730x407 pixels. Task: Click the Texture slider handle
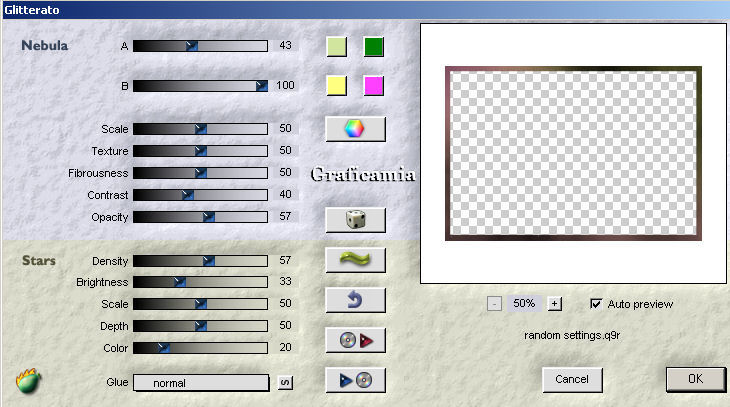tap(201, 151)
